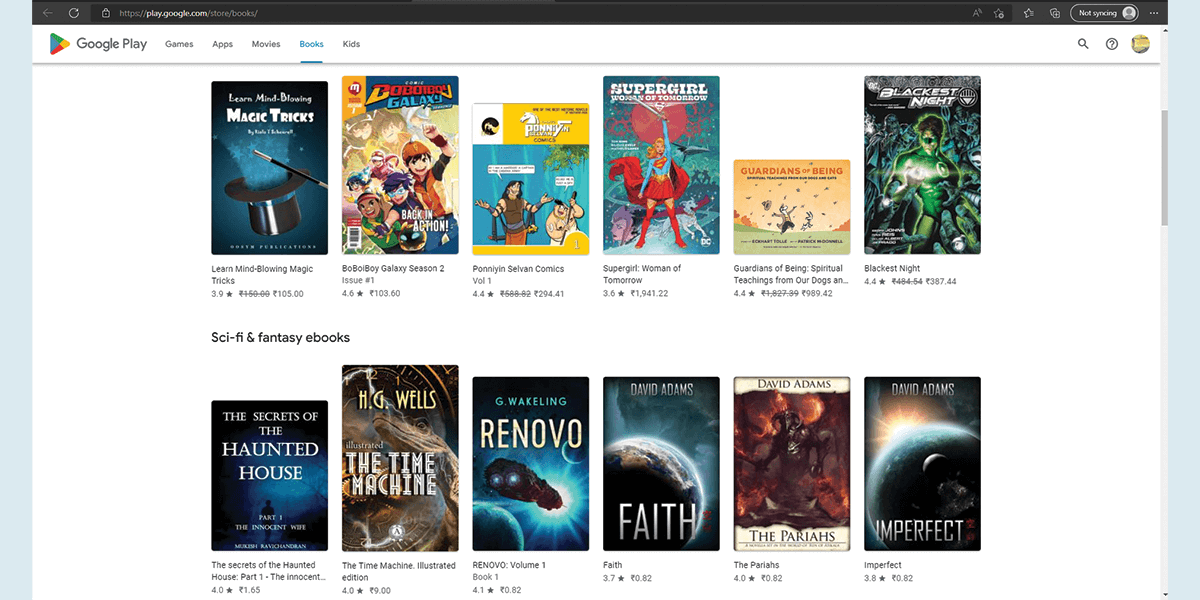Open the Blackest Night book page

click(x=922, y=164)
